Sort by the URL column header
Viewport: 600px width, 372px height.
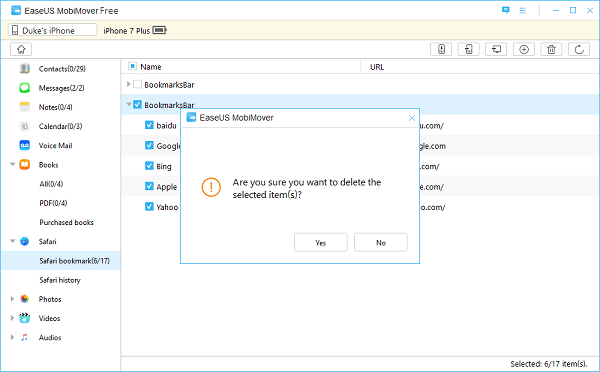[377, 67]
